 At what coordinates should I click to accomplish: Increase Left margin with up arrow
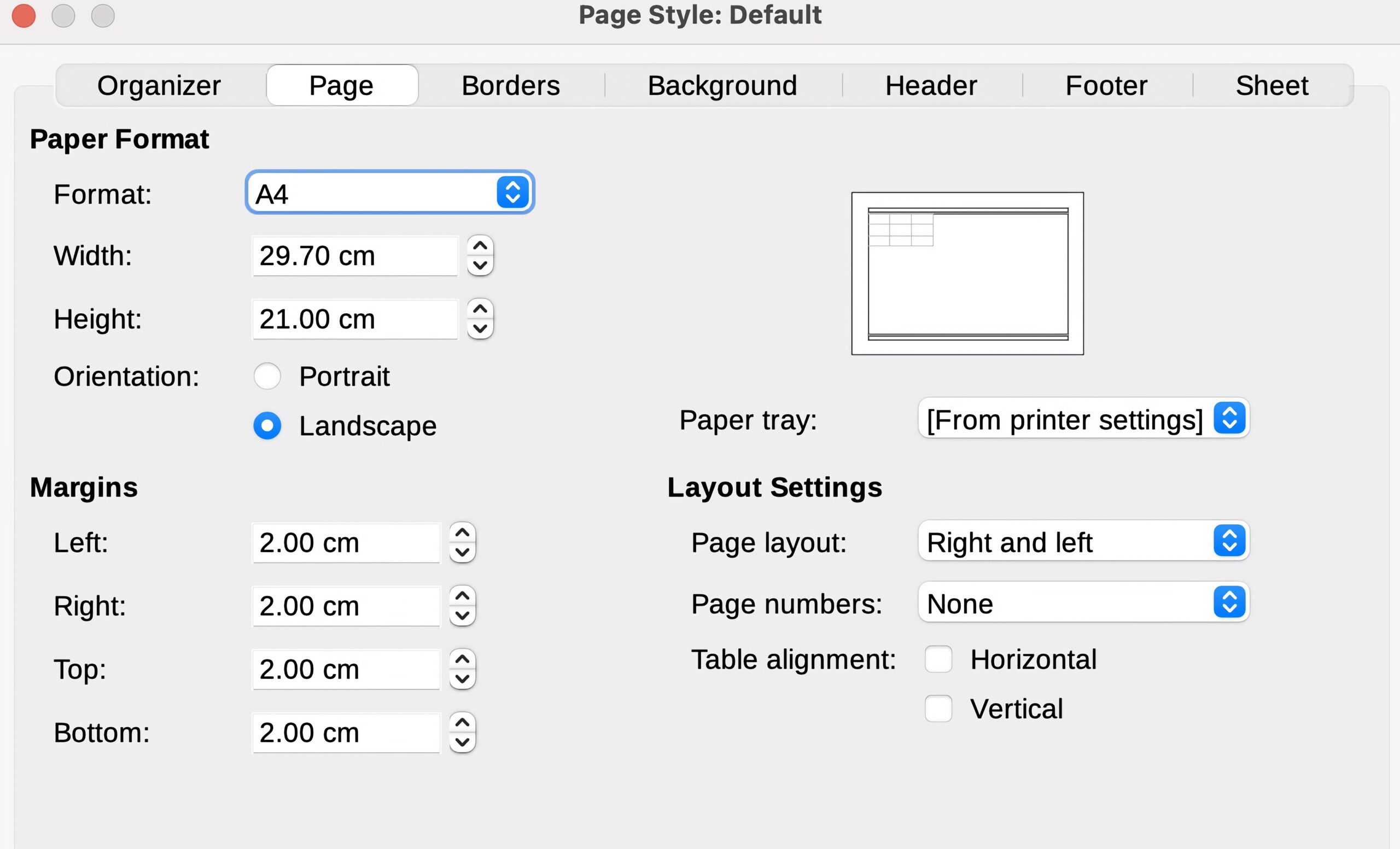463,532
